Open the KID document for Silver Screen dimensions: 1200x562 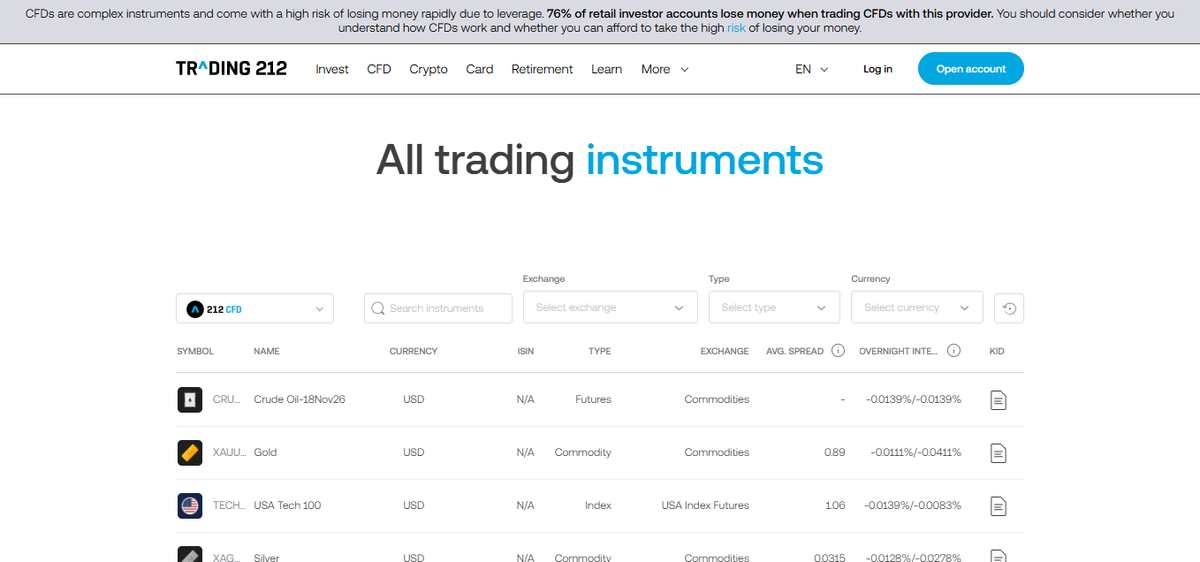997,556
